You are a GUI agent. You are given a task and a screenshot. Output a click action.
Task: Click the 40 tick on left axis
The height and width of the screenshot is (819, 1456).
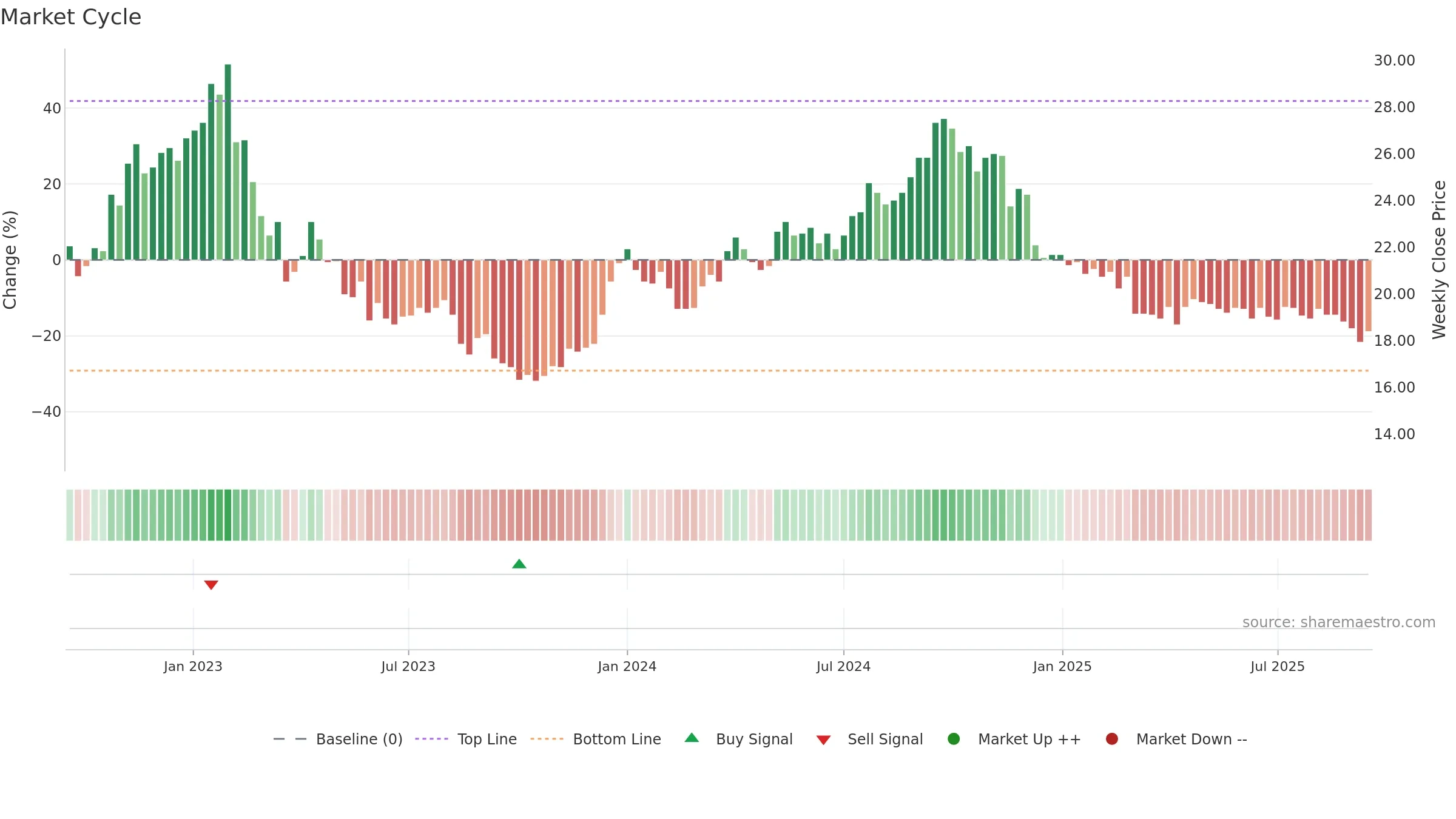tap(52, 108)
